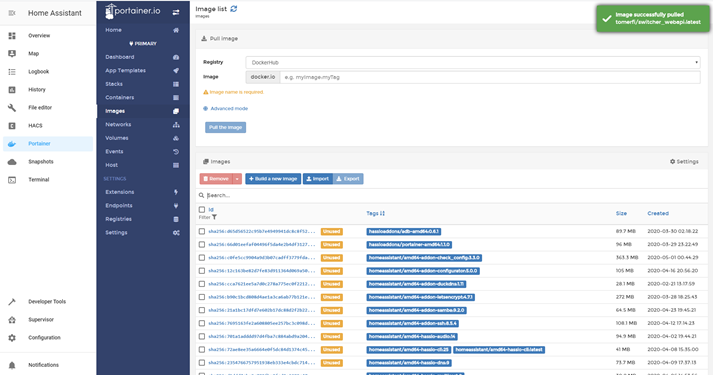Screen dimensions: 713x375
Task: Open image sha256:d65d56522c95b7e4949941dc8c8f52
Action: tap(261, 231)
